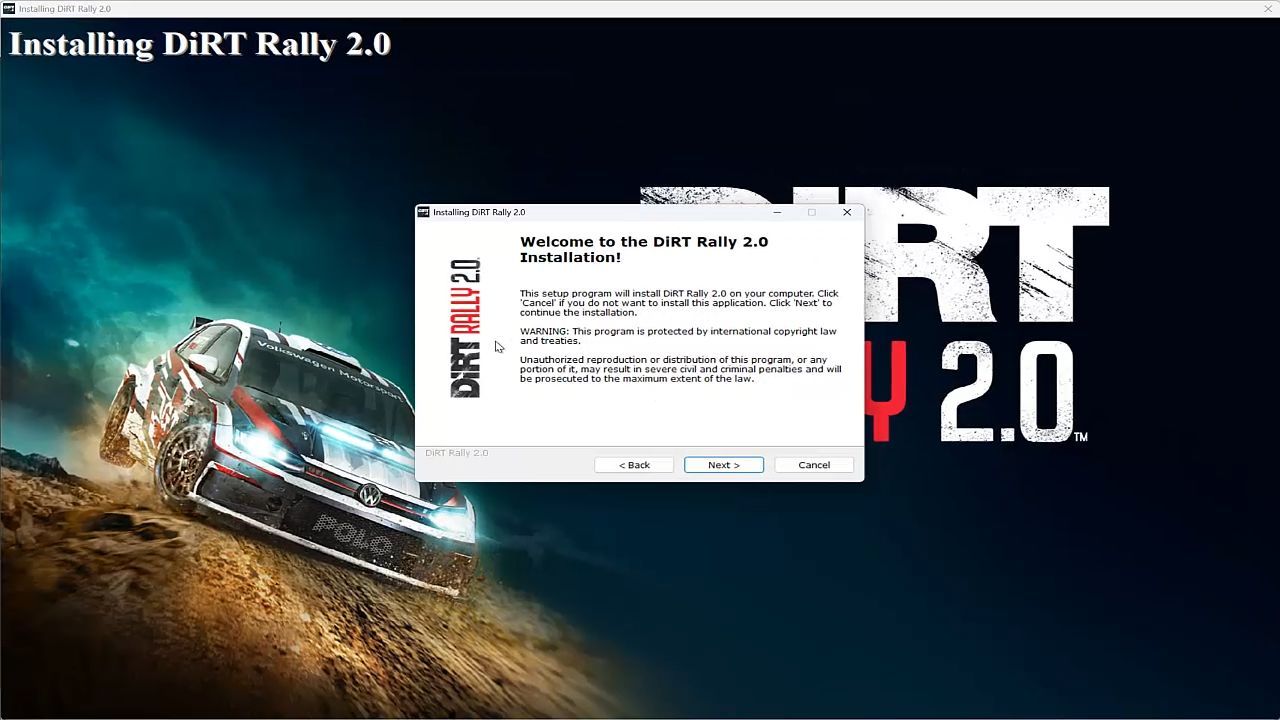The width and height of the screenshot is (1280, 720).
Task: Click the Next > button in the installer
Action: coord(724,465)
